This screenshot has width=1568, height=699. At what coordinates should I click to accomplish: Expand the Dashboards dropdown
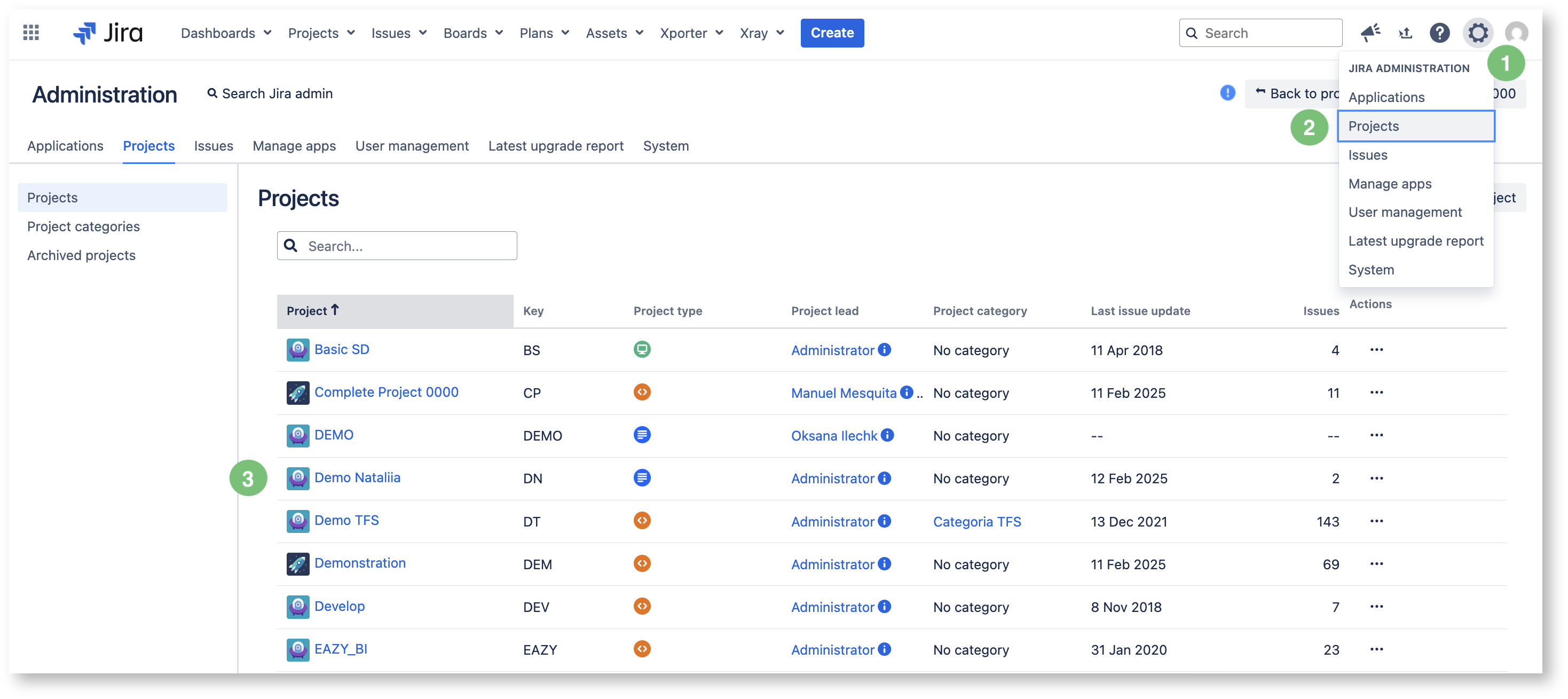point(226,33)
